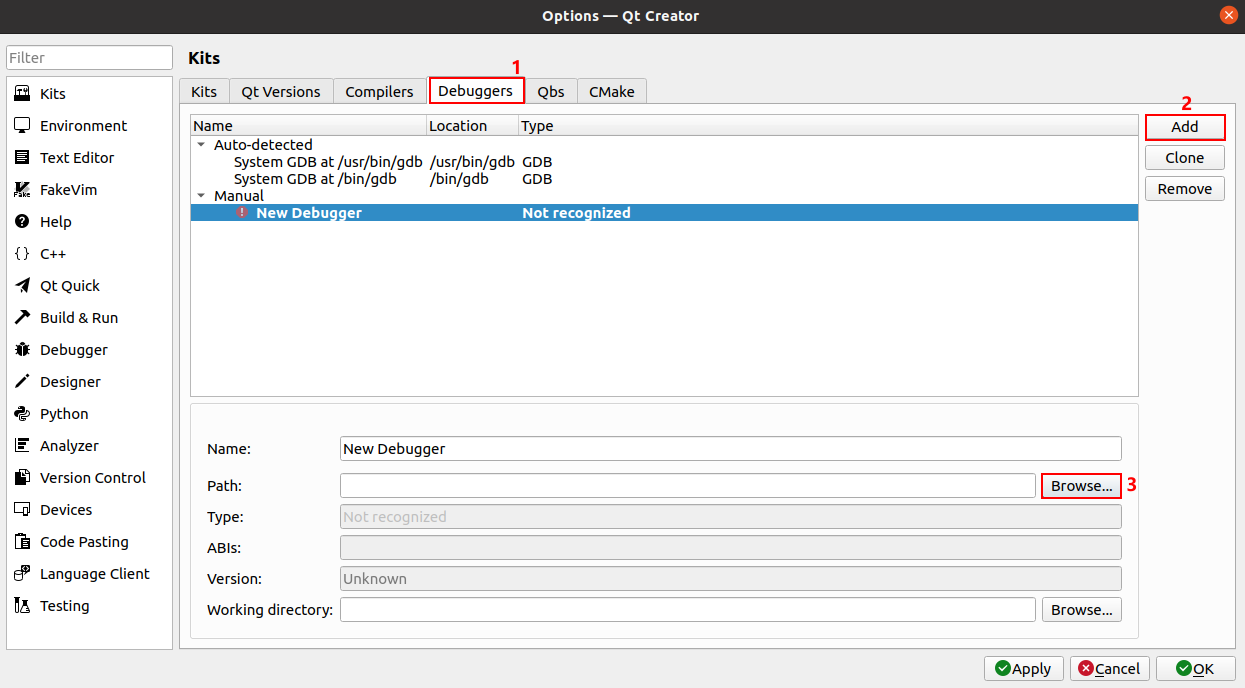Click the Add debugger button
The height and width of the screenshot is (688, 1245).
pyautogui.click(x=1185, y=127)
